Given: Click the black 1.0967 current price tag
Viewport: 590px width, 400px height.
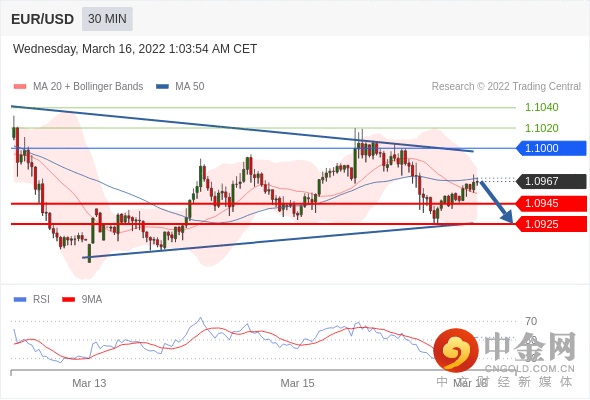Looking at the screenshot, I should [x=551, y=181].
